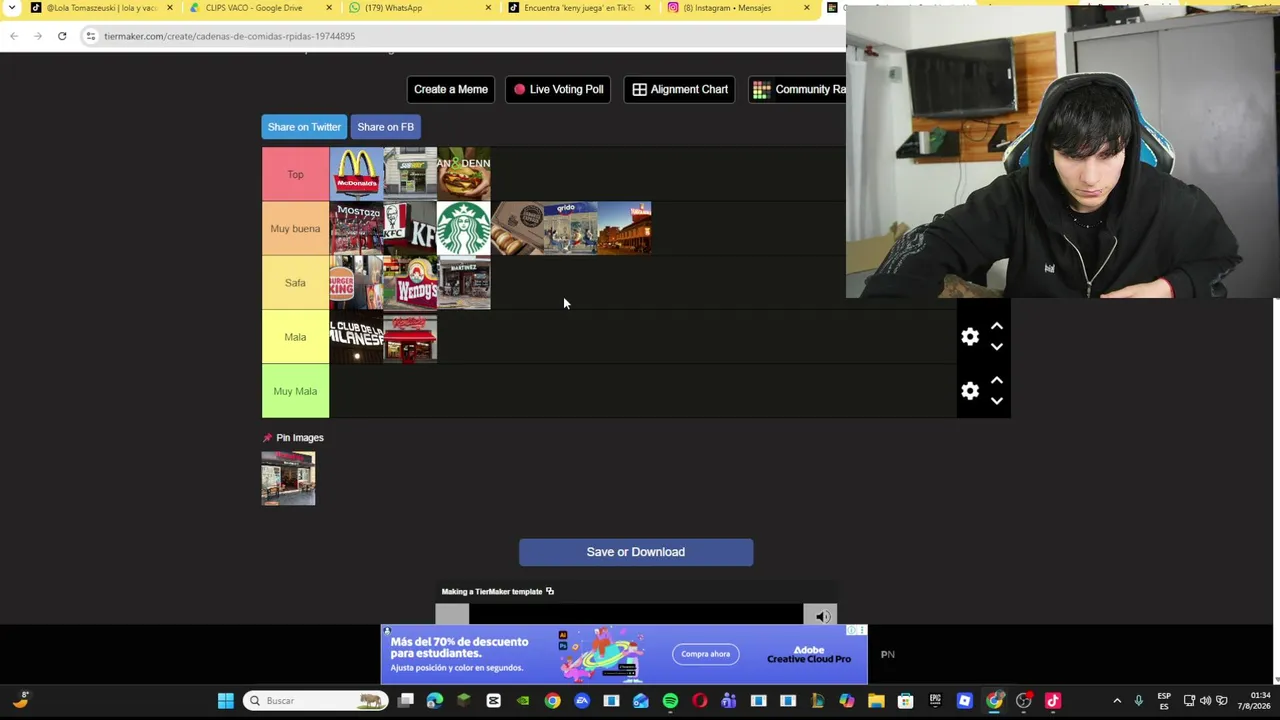1280x720 pixels.
Task: Share the tier list on Twitter
Action: coord(304,127)
